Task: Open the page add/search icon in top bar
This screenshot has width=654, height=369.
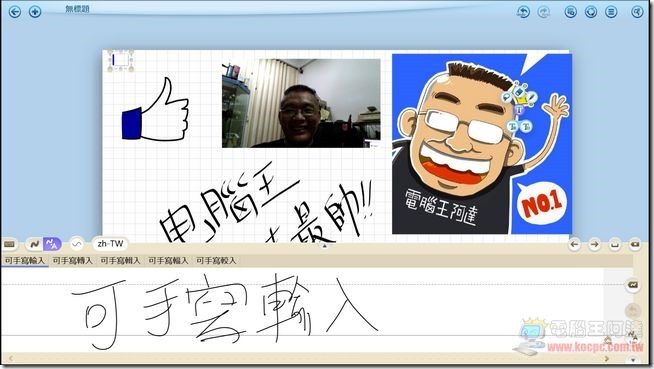Action: pos(571,12)
